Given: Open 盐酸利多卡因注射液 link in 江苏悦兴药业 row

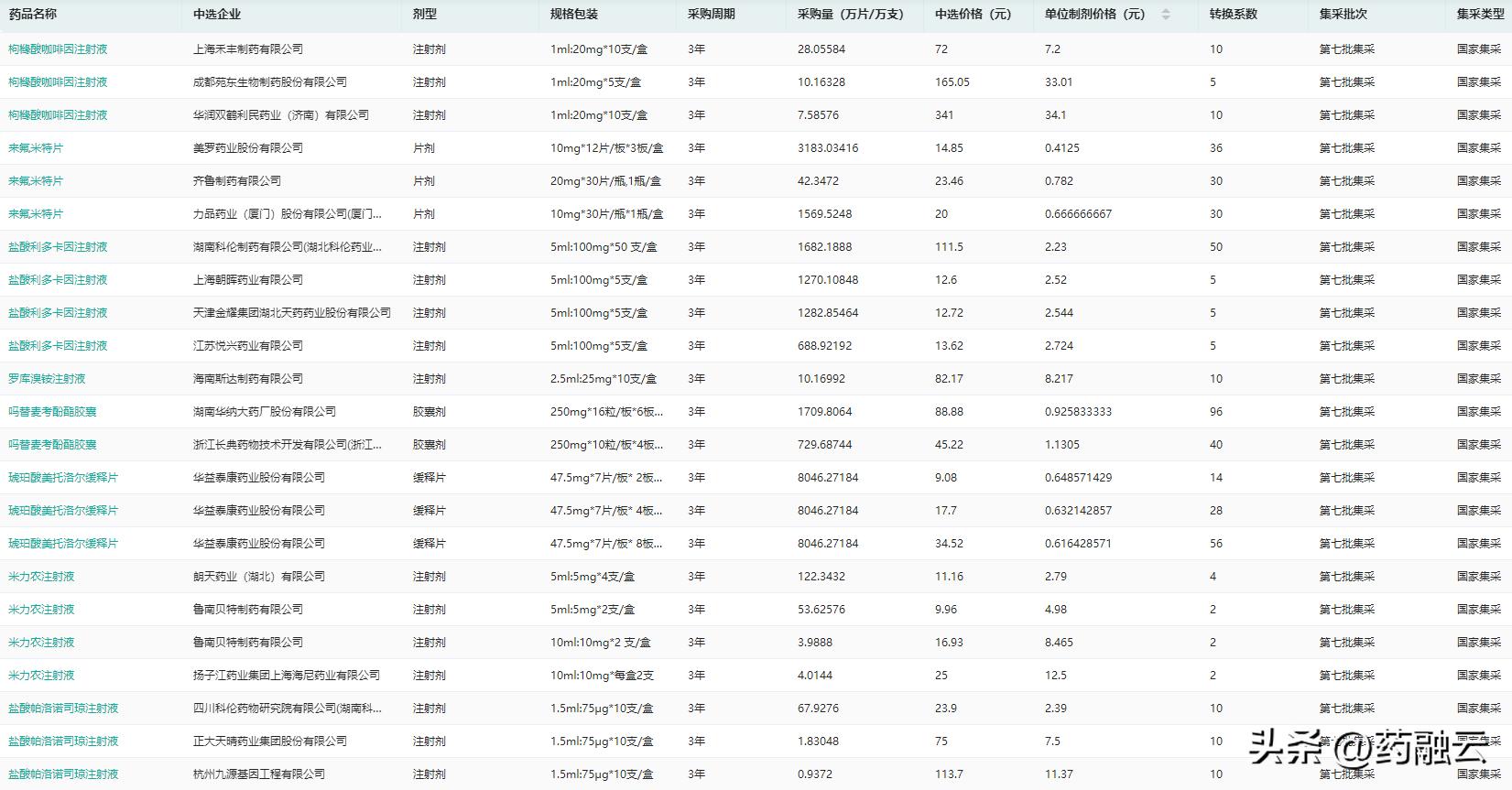Looking at the screenshot, I should click(x=58, y=346).
